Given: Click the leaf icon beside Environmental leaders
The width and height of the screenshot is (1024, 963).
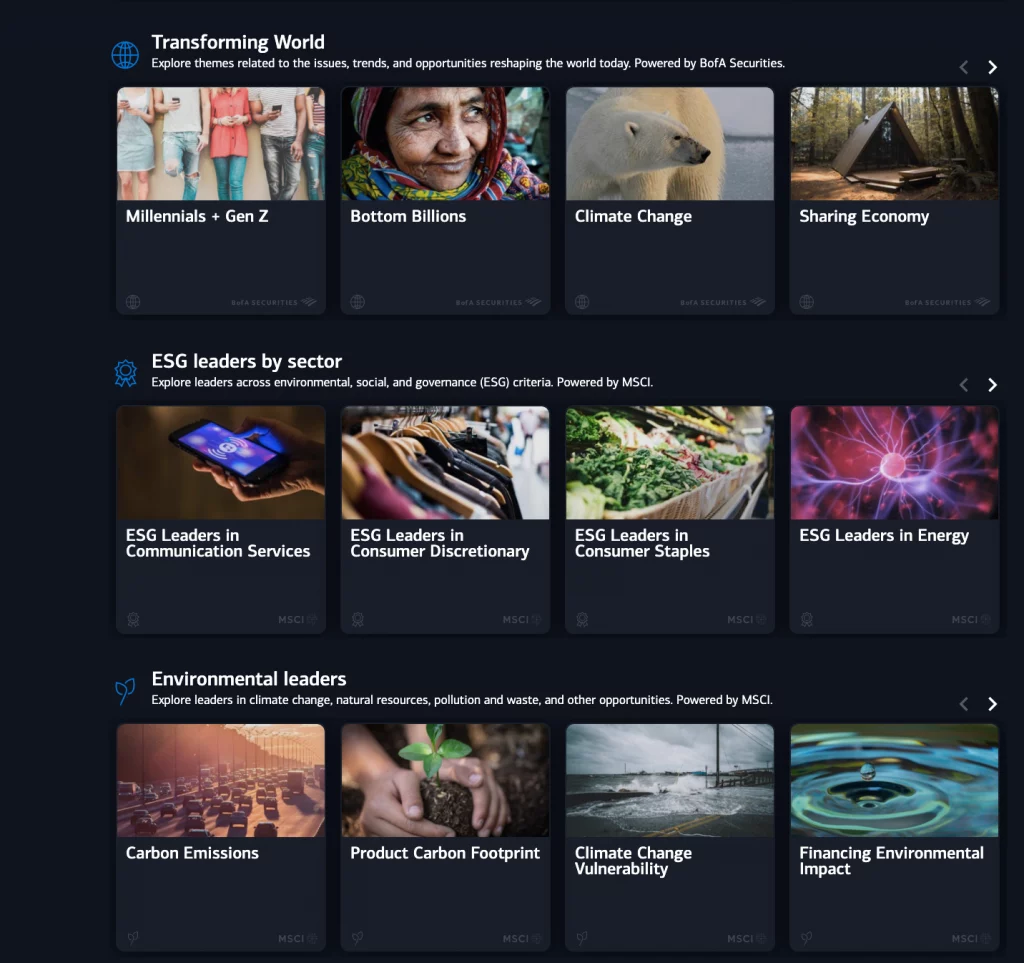Looking at the screenshot, I should click(x=125, y=691).
